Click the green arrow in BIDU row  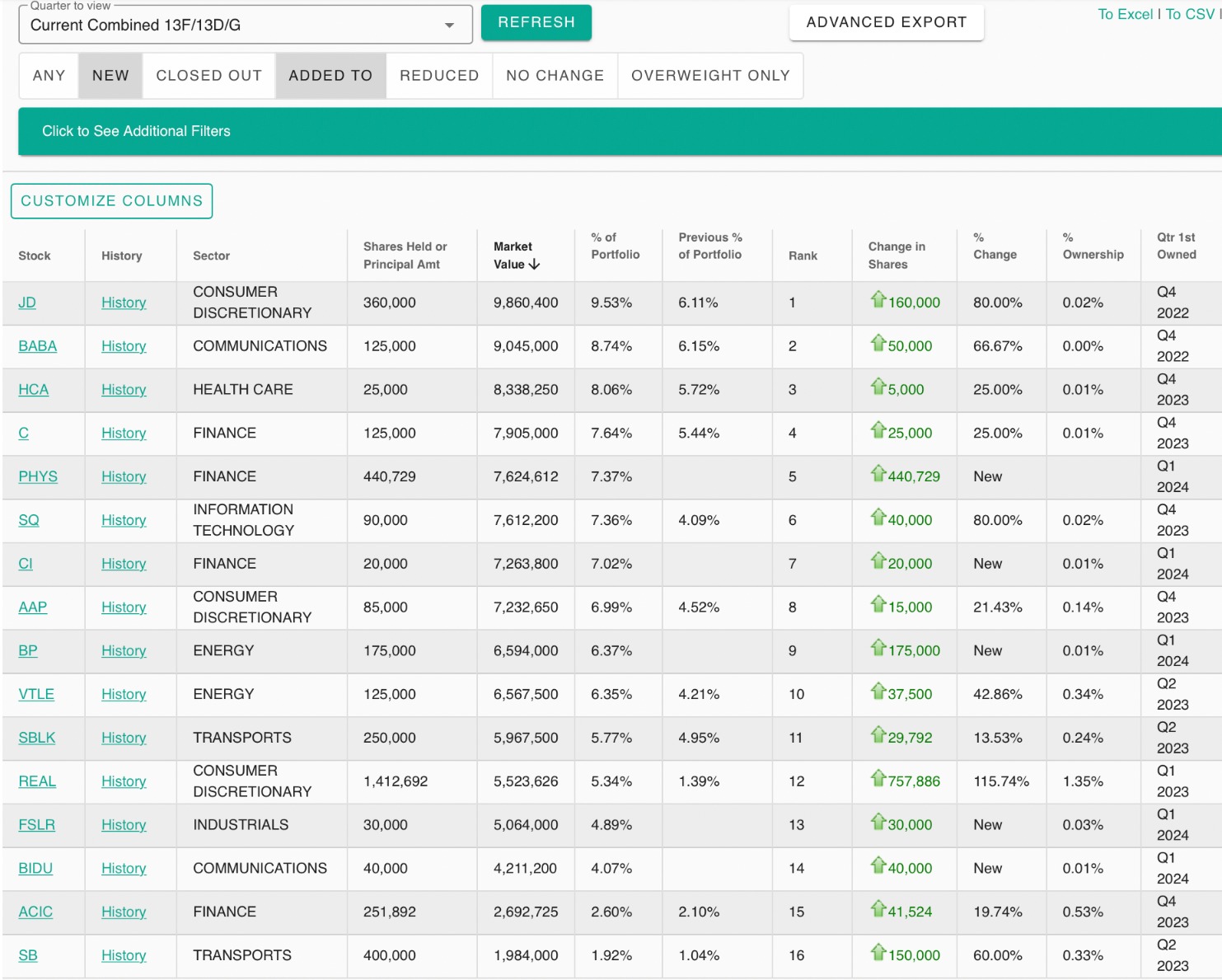coord(878,865)
